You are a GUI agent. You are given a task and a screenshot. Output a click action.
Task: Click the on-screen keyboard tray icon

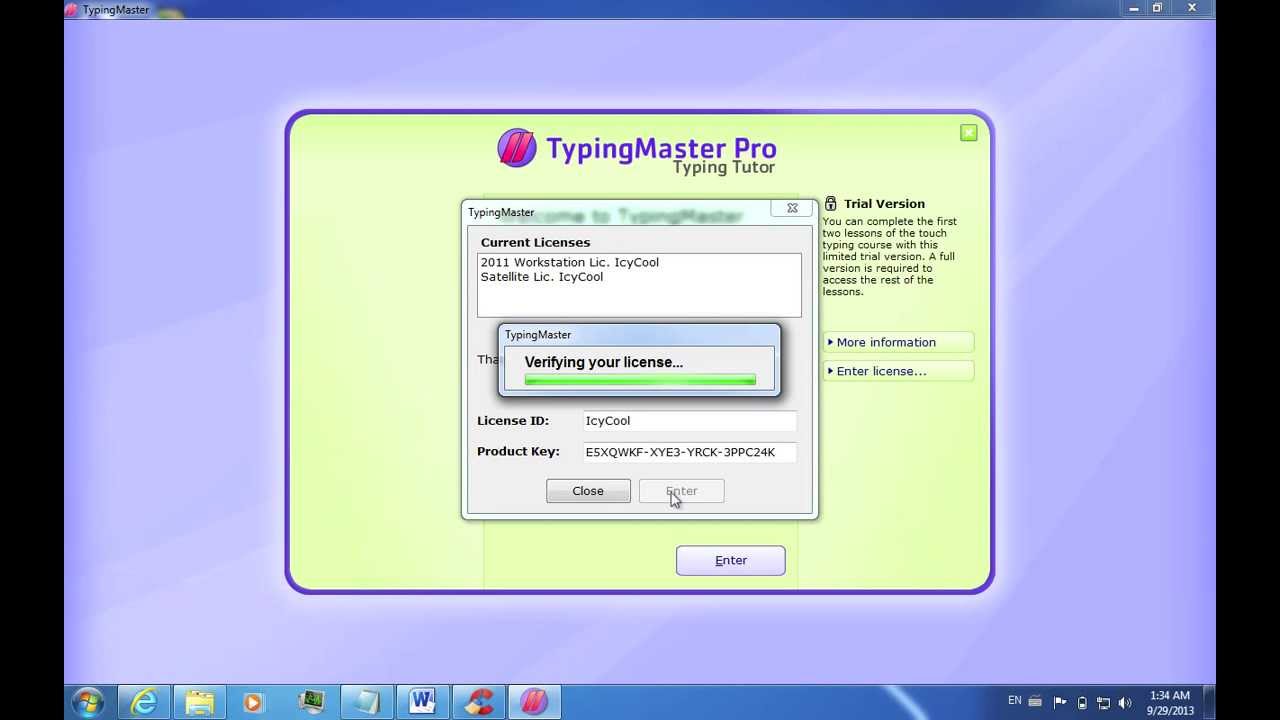point(1036,702)
